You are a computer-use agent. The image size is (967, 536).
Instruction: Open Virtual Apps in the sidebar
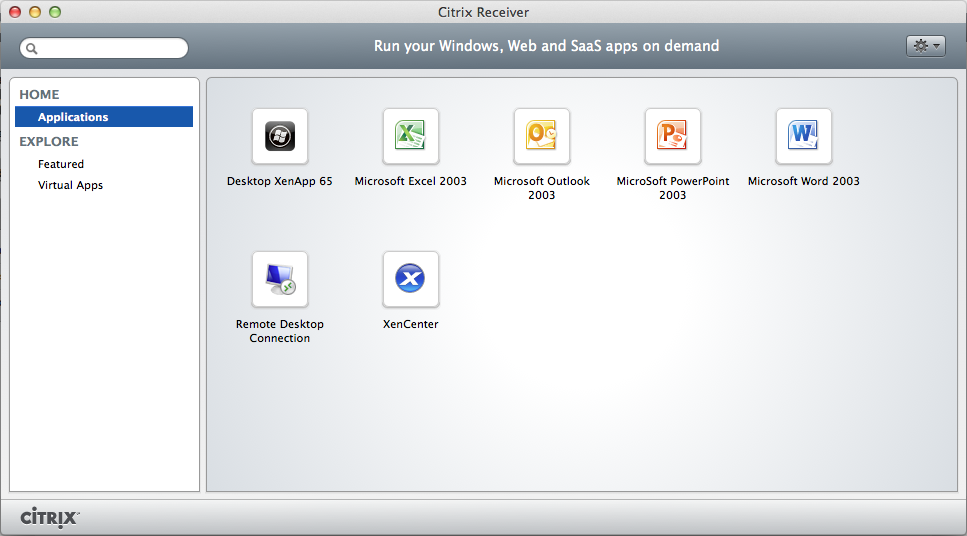(70, 185)
